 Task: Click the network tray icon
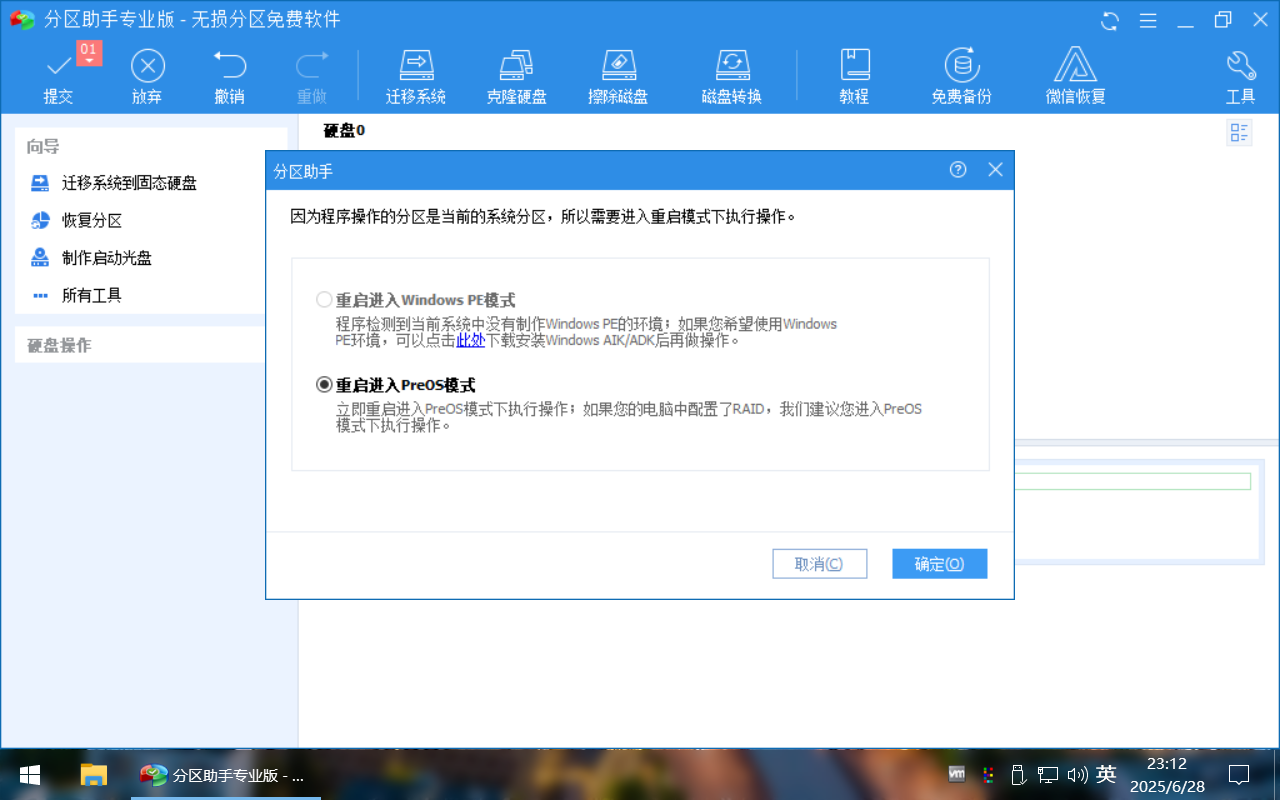tap(1047, 774)
